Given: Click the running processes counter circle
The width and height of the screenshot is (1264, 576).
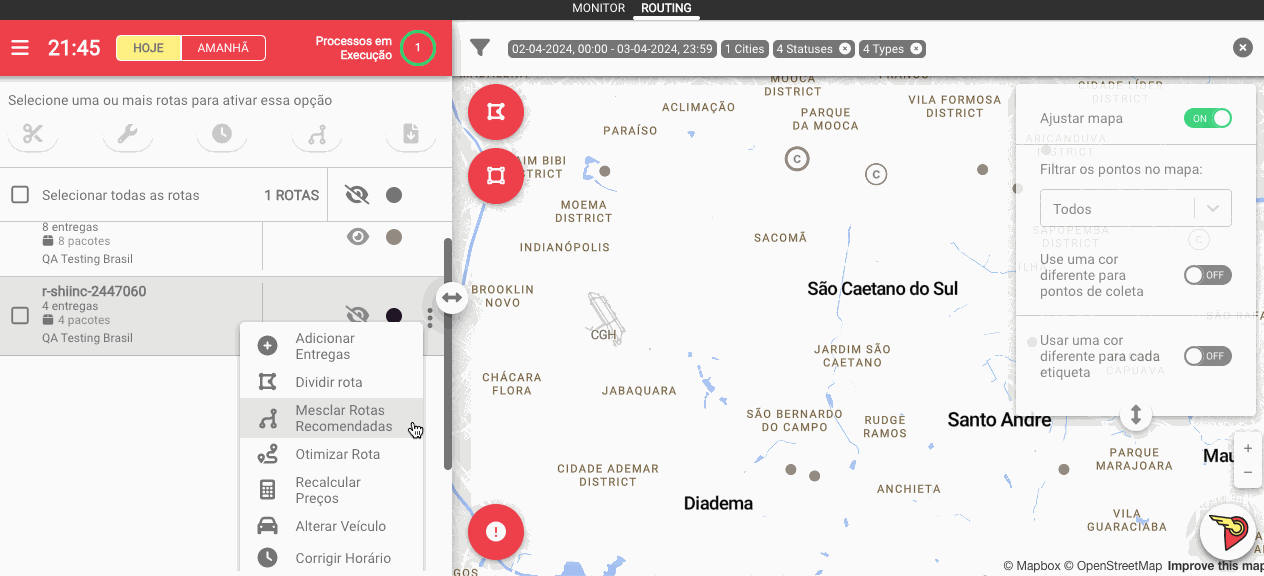Looking at the screenshot, I should (x=418, y=48).
